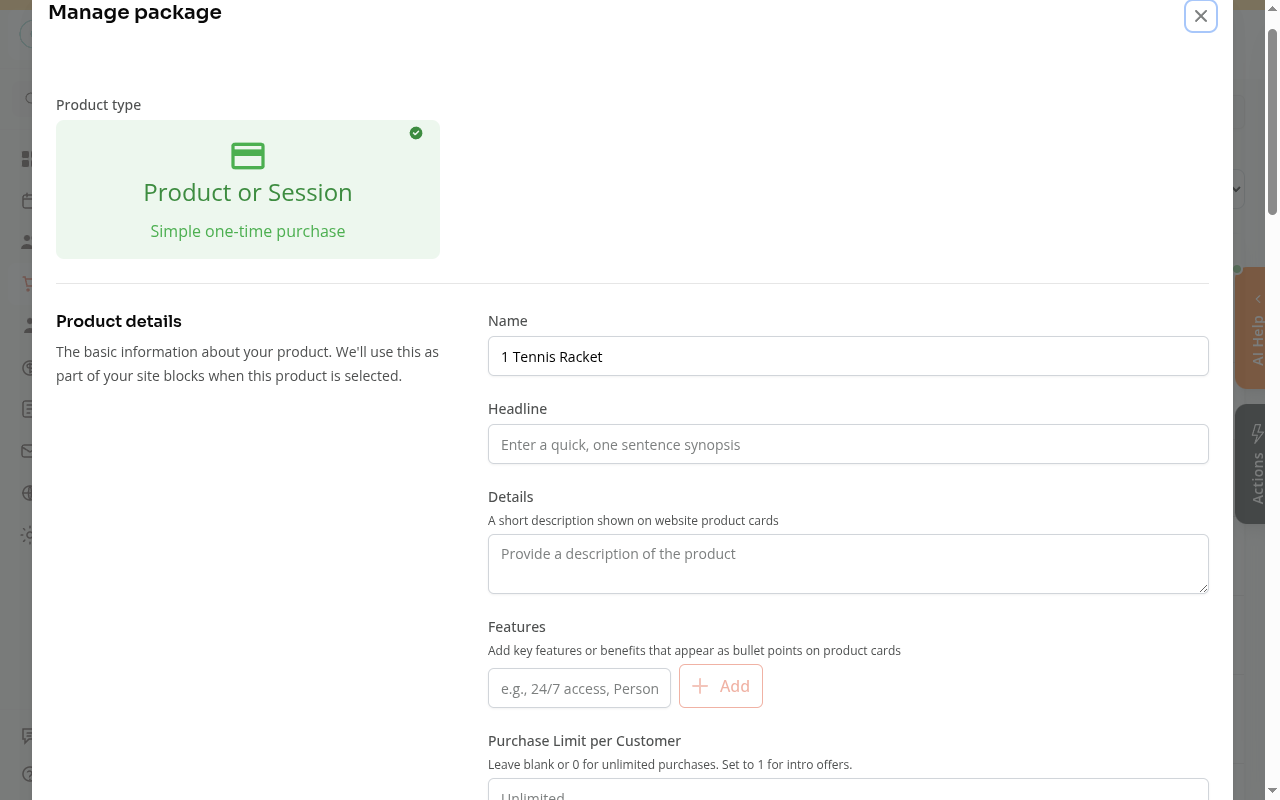Click the green selected checkmark icon
The width and height of the screenshot is (1280, 800).
[x=416, y=133]
